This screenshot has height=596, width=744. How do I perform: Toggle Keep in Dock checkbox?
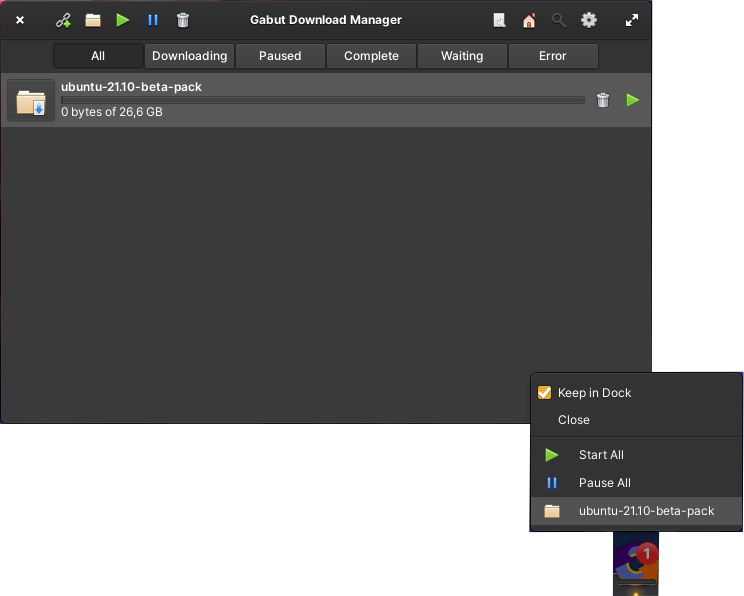click(544, 393)
